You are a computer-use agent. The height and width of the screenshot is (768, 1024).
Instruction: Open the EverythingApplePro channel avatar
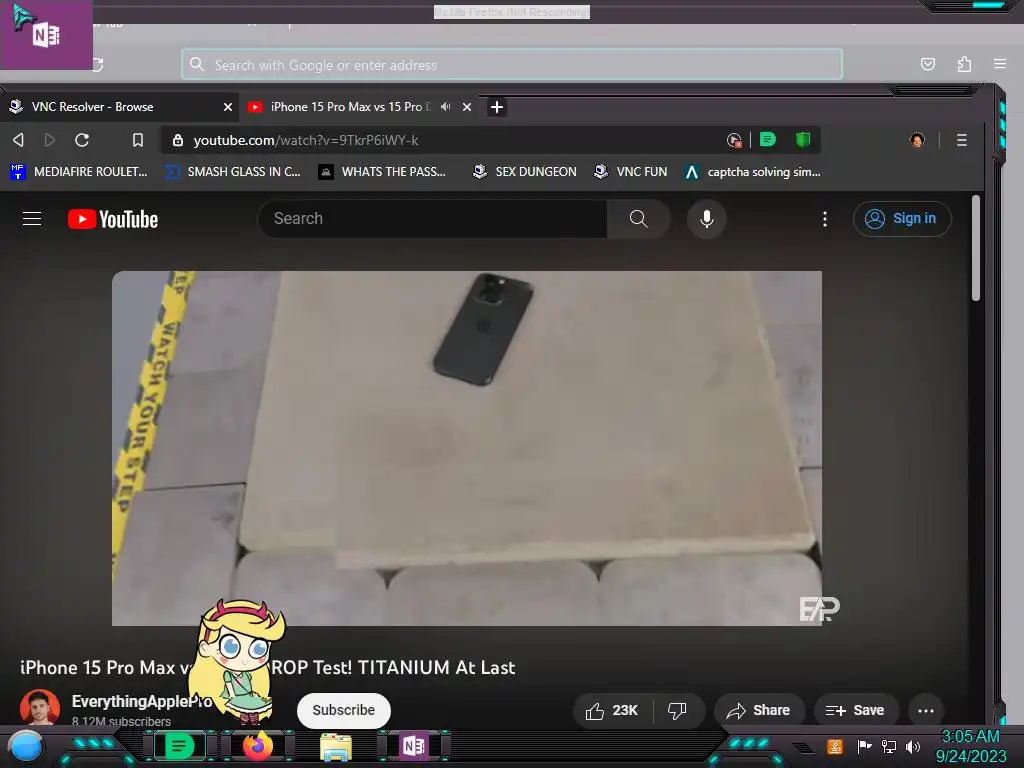click(40, 708)
